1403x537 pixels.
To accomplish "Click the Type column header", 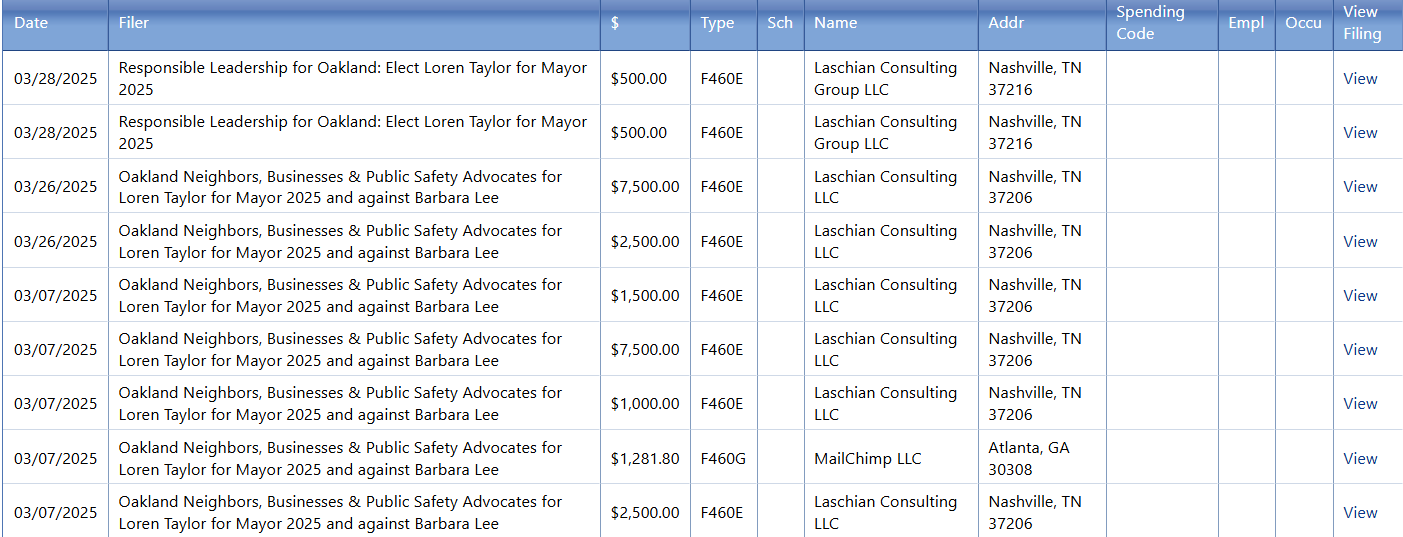I will (x=717, y=23).
